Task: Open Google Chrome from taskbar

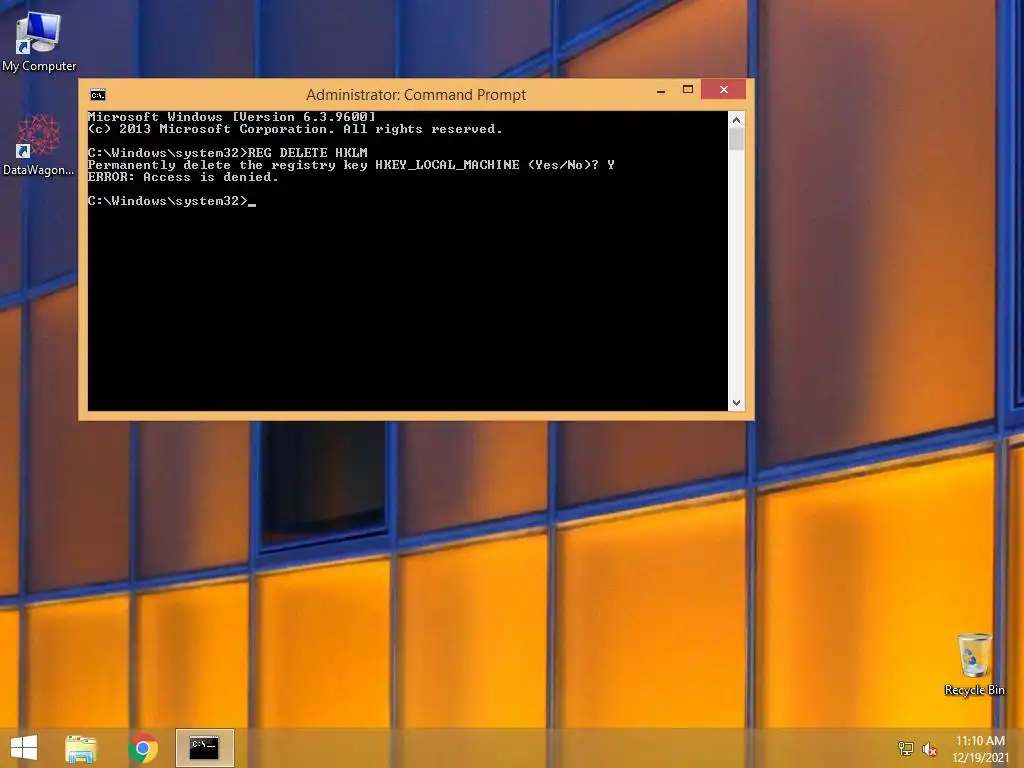Action: coord(143,748)
